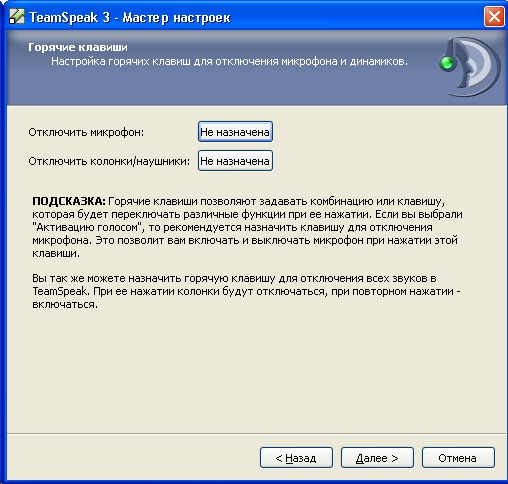Click the ПОДСКАЗКА hint heading

coord(69,201)
